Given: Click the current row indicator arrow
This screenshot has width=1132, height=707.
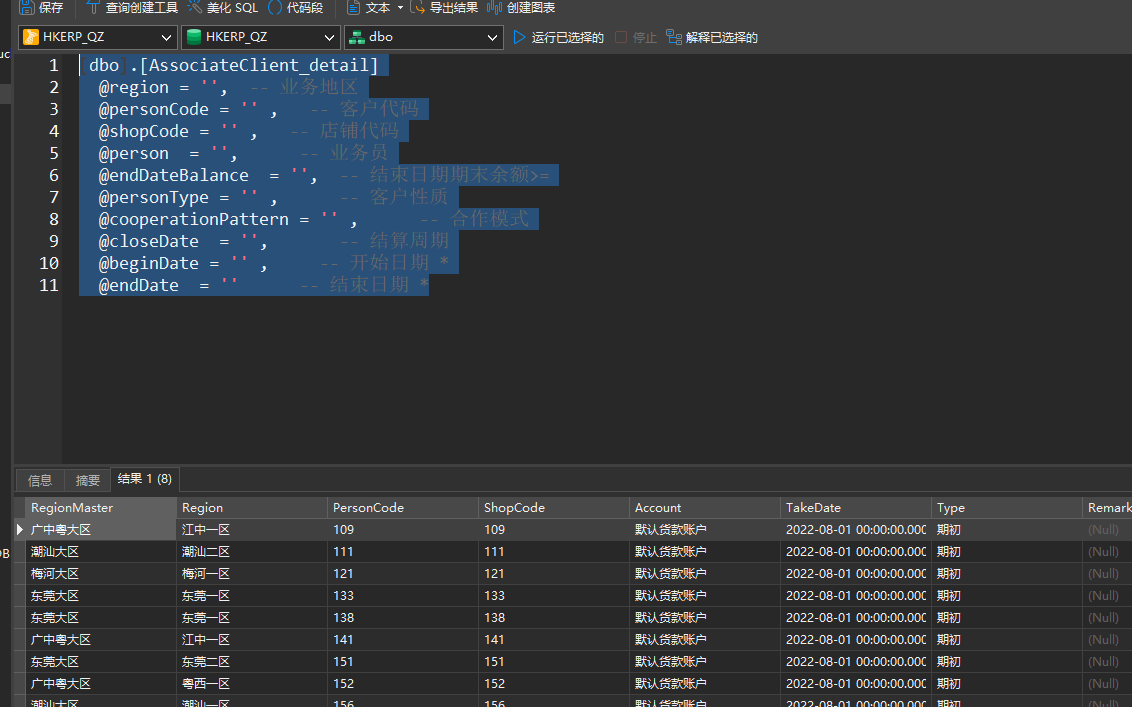Looking at the screenshot, I should point(19,529).
